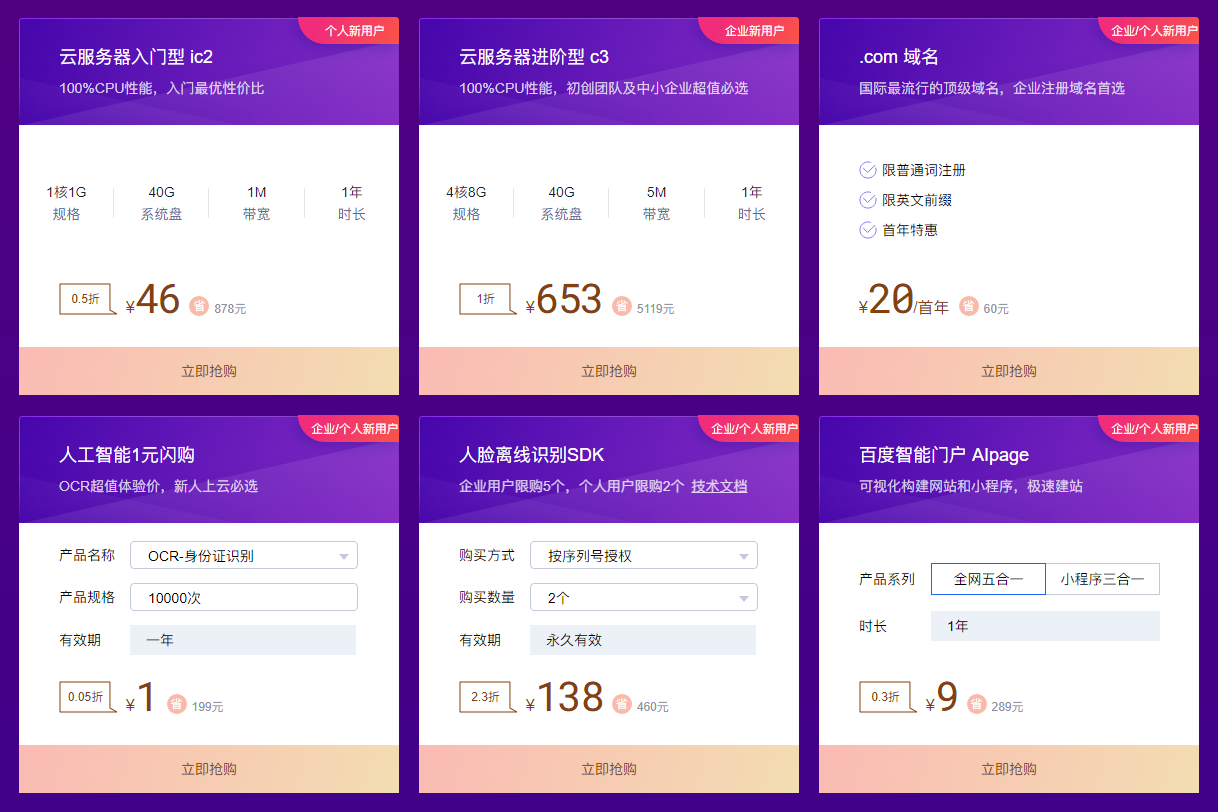This screenshot has width=1218, height=812.
Task: Click the 百度智能门户 AIpage title
Action: [944, 455]
